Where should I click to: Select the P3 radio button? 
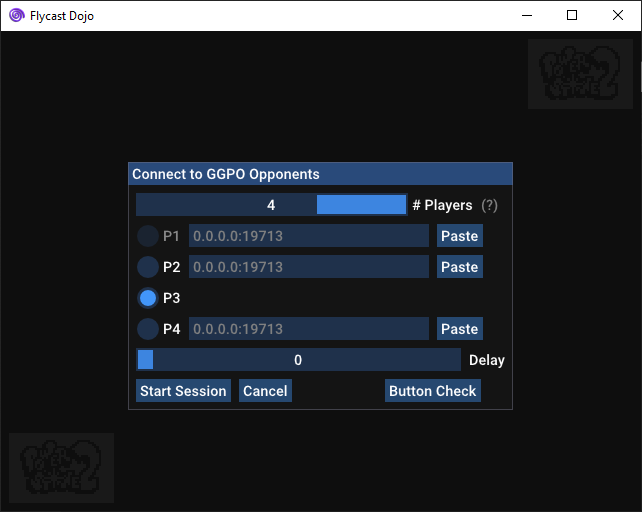pos(147,298)
